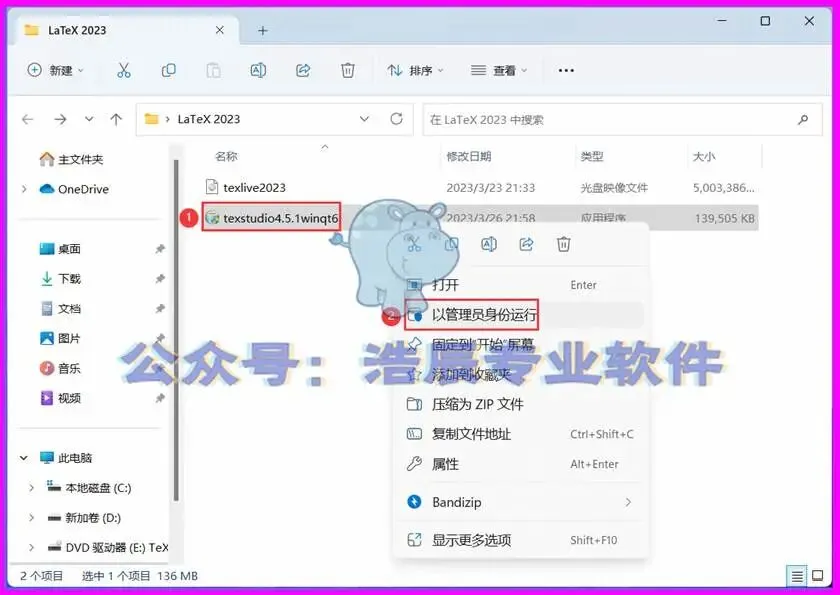840x595 pixels.
Task: Select the texlive2023 file
Action: tap(254, 187)
